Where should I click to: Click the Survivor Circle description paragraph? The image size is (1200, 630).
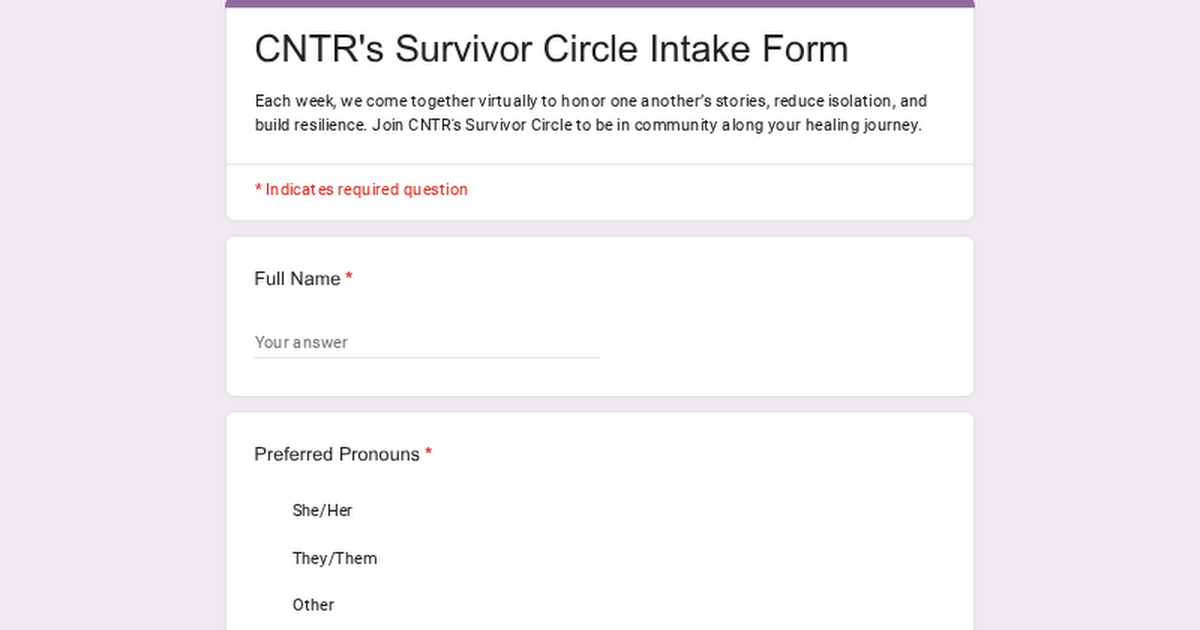pyautogui.click(x=590, y=112)
